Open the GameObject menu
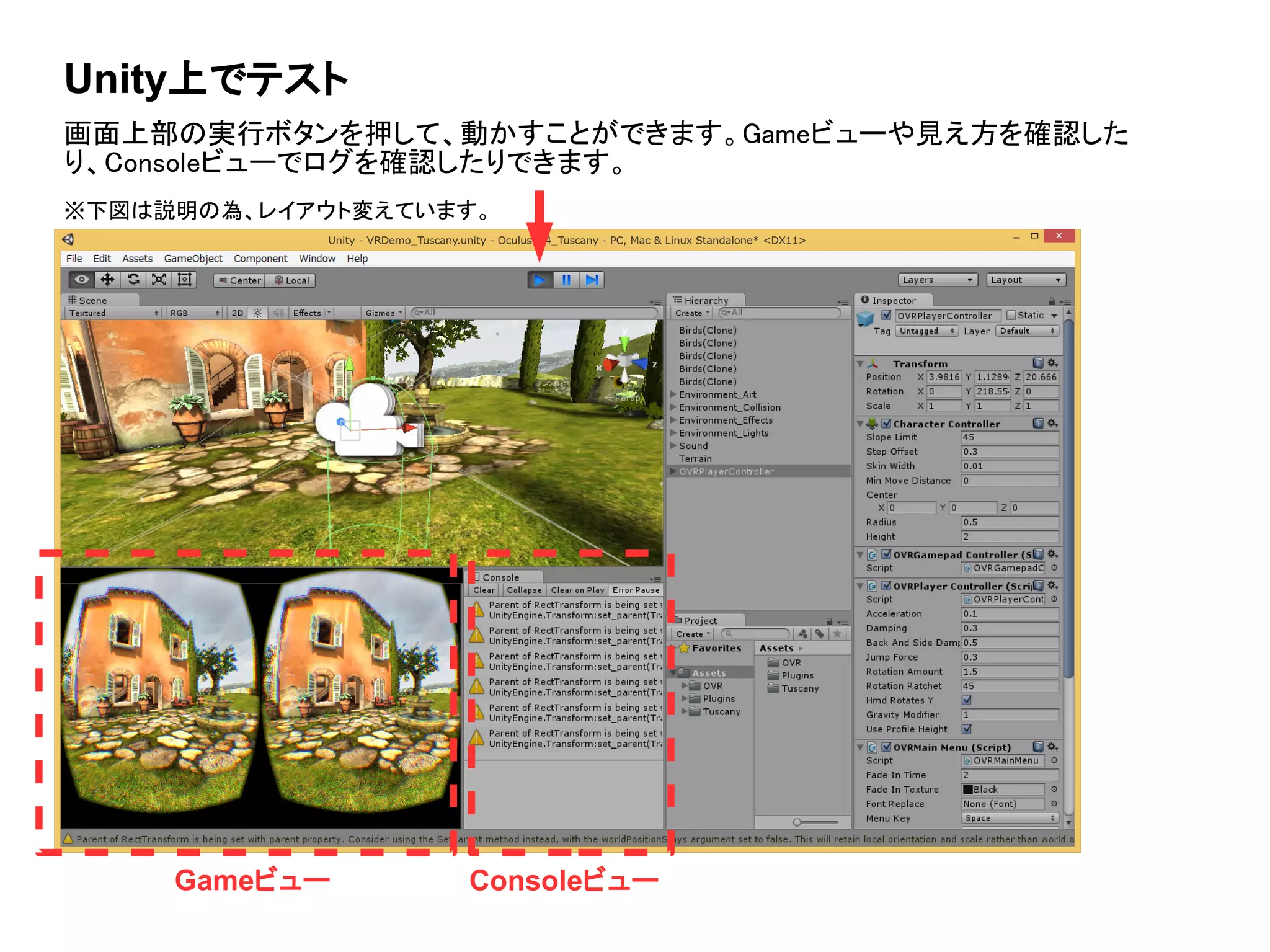1270x952 pixels. point(193,259)
